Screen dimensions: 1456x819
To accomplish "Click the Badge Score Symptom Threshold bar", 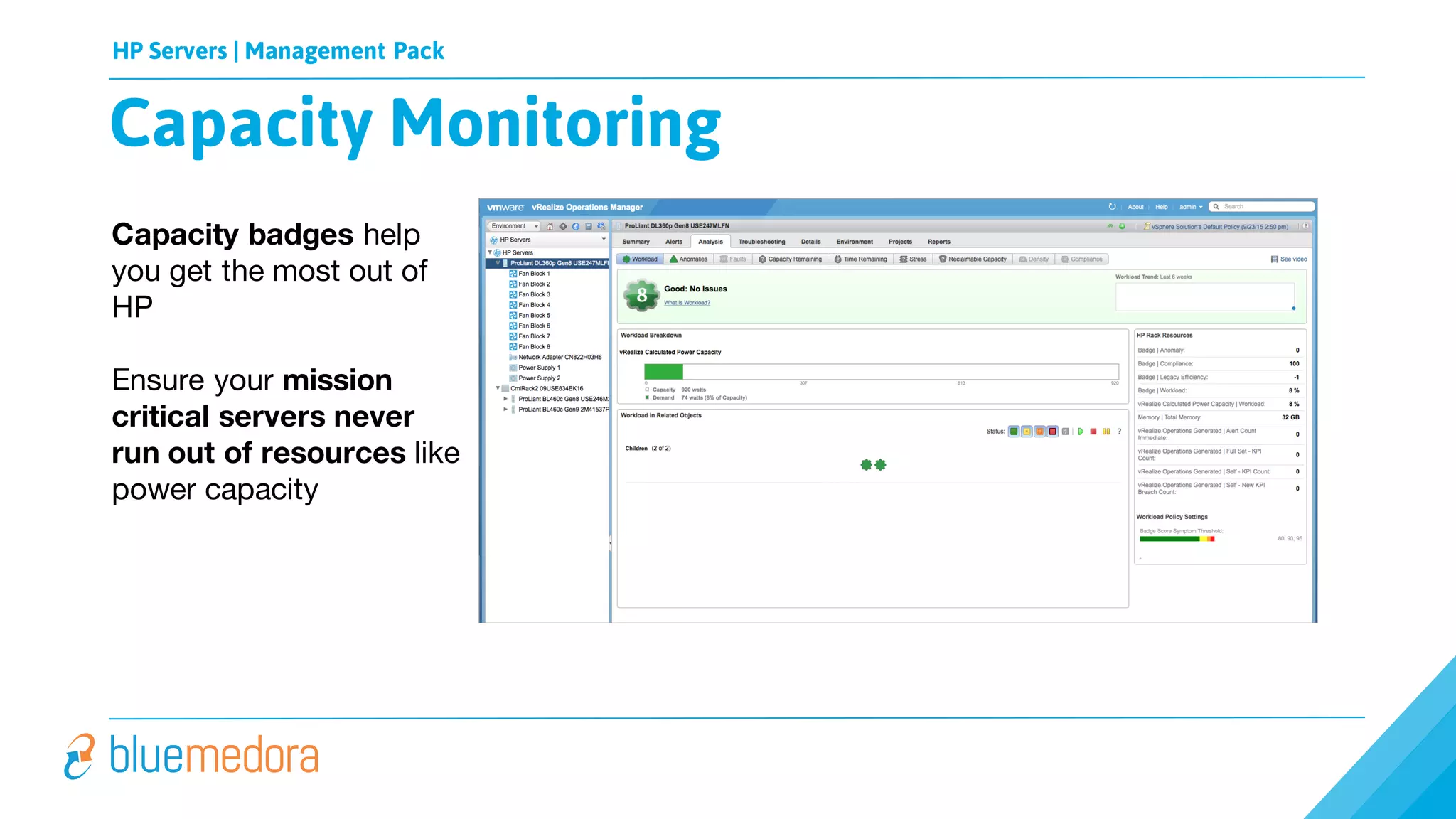I will pos(1177,539).
